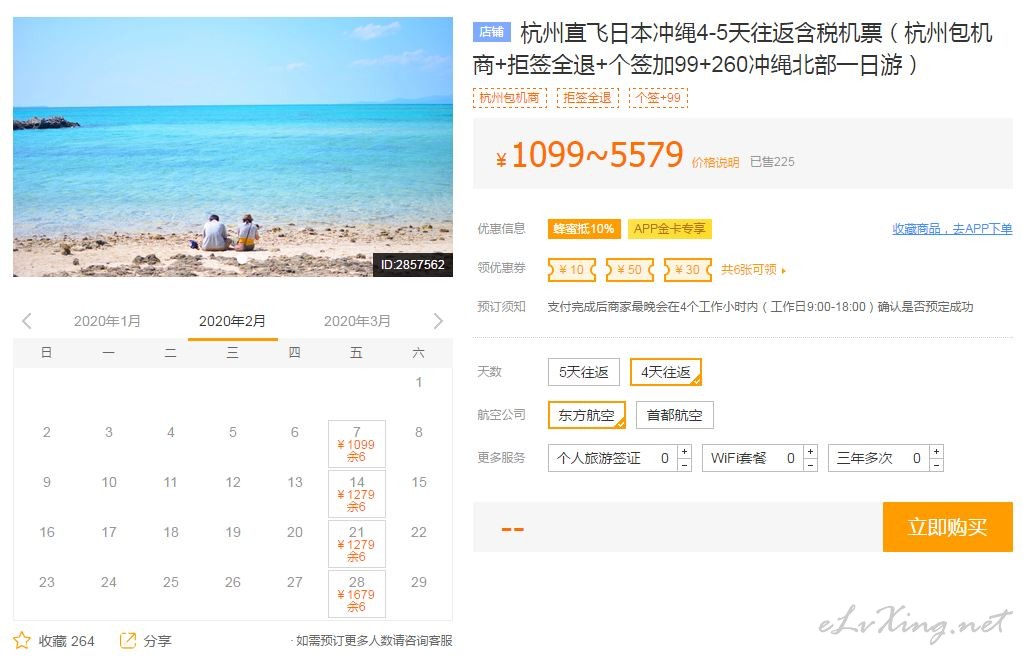This screenshot has height=657, width=1023.
Task: Click the 杭州包机商 label tag
Action: (510, 98)
